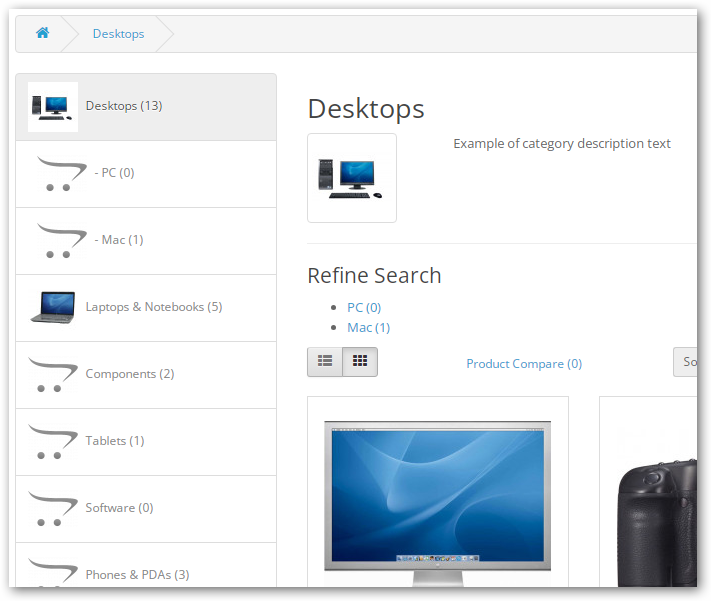711x601 pixels.
Task: Click the Refine Search heading
Action: [374, 275]
